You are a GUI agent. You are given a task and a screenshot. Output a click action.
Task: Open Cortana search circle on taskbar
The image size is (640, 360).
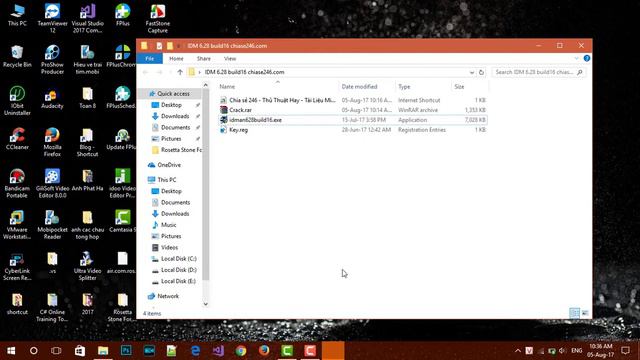(x=34, y=351)
